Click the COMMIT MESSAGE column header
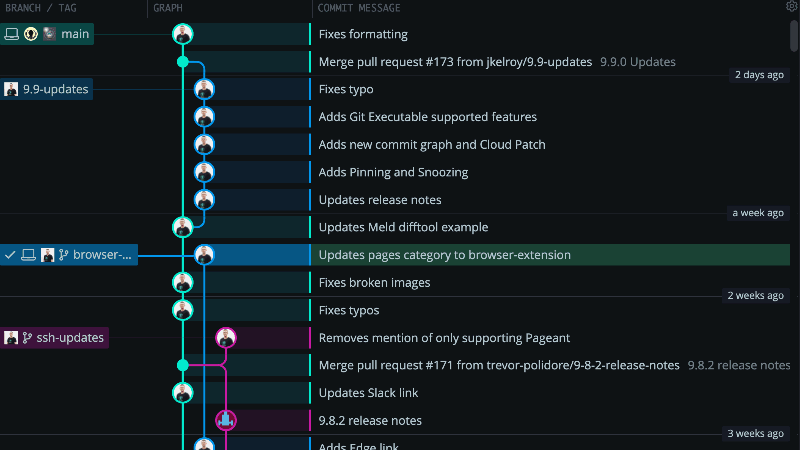This screenshot has height=450, width=800. pyautogui.click(x=359, y=8)
